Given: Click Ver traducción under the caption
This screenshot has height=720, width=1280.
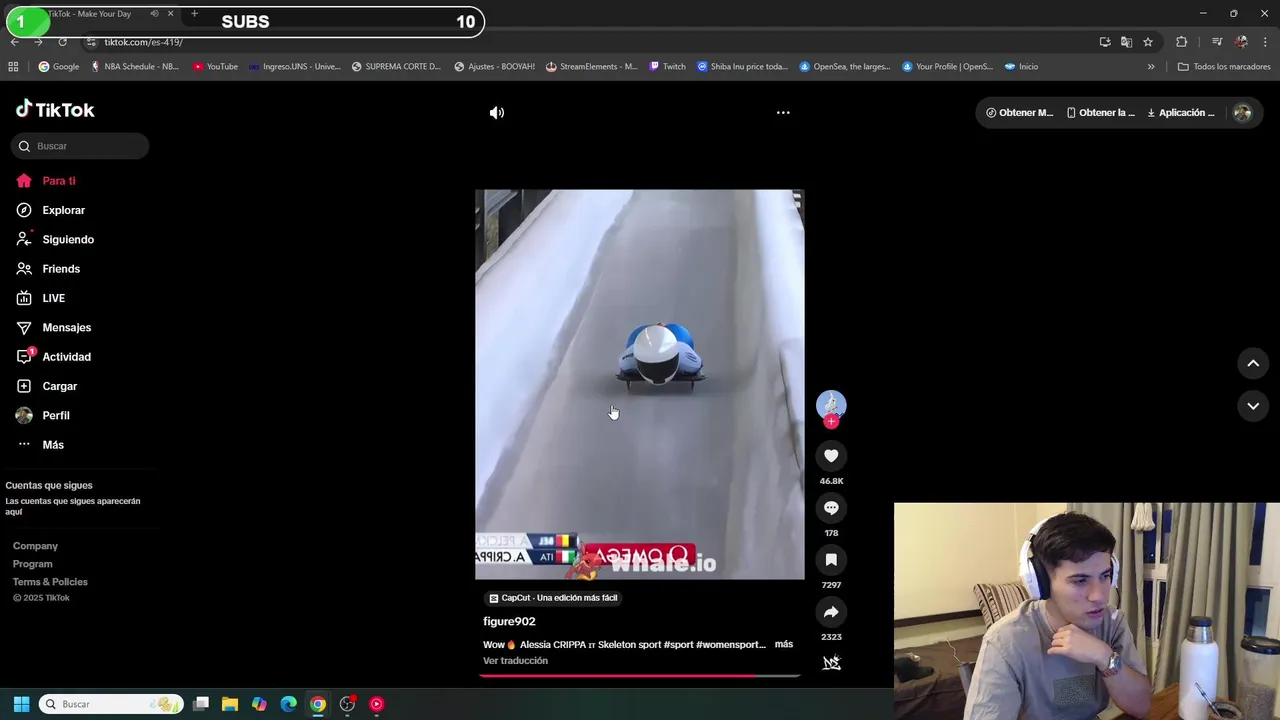Looking at the screenshot, I should pos(515,661).
